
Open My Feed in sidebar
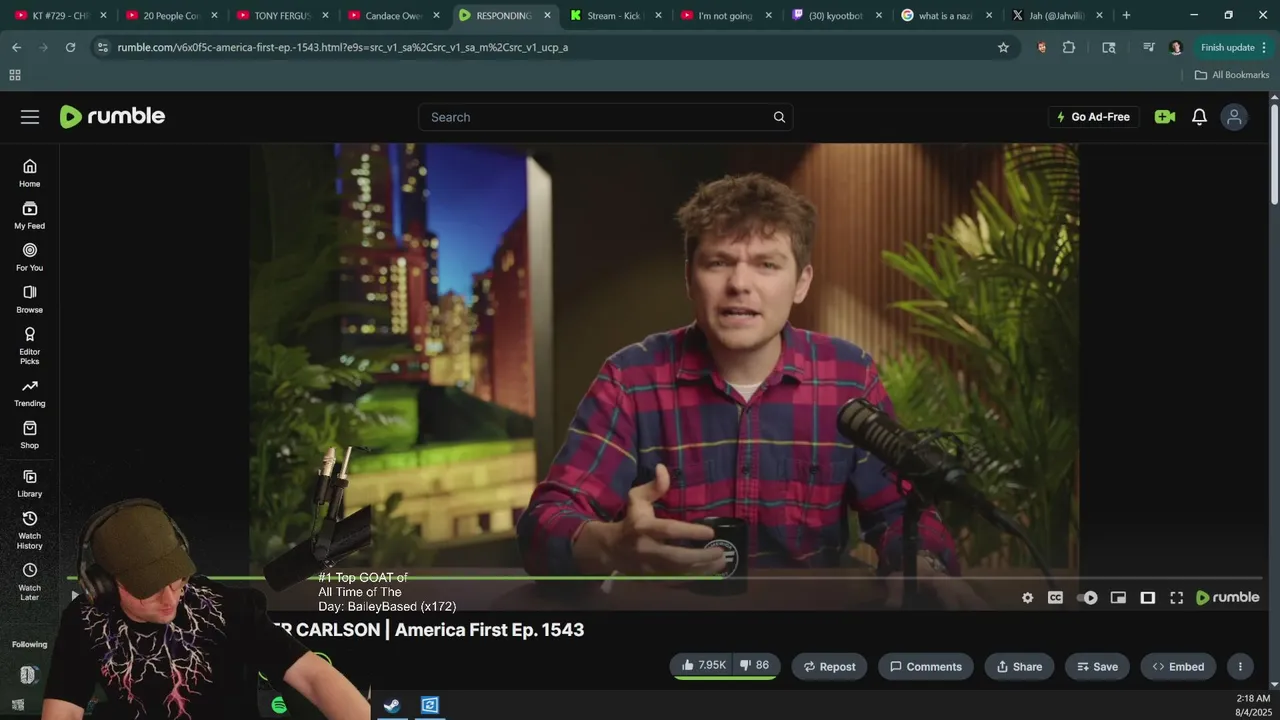point(30,215)
